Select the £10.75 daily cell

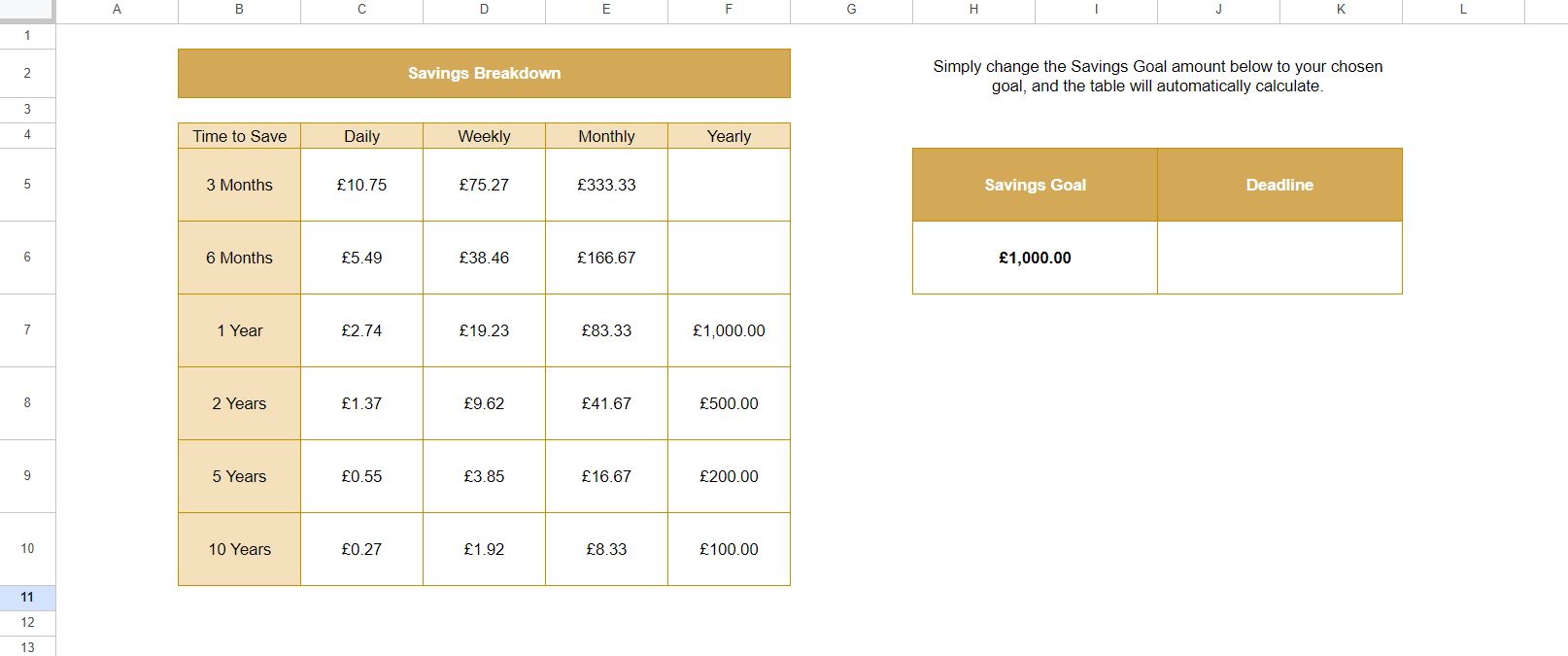click(x=361, y=185)
